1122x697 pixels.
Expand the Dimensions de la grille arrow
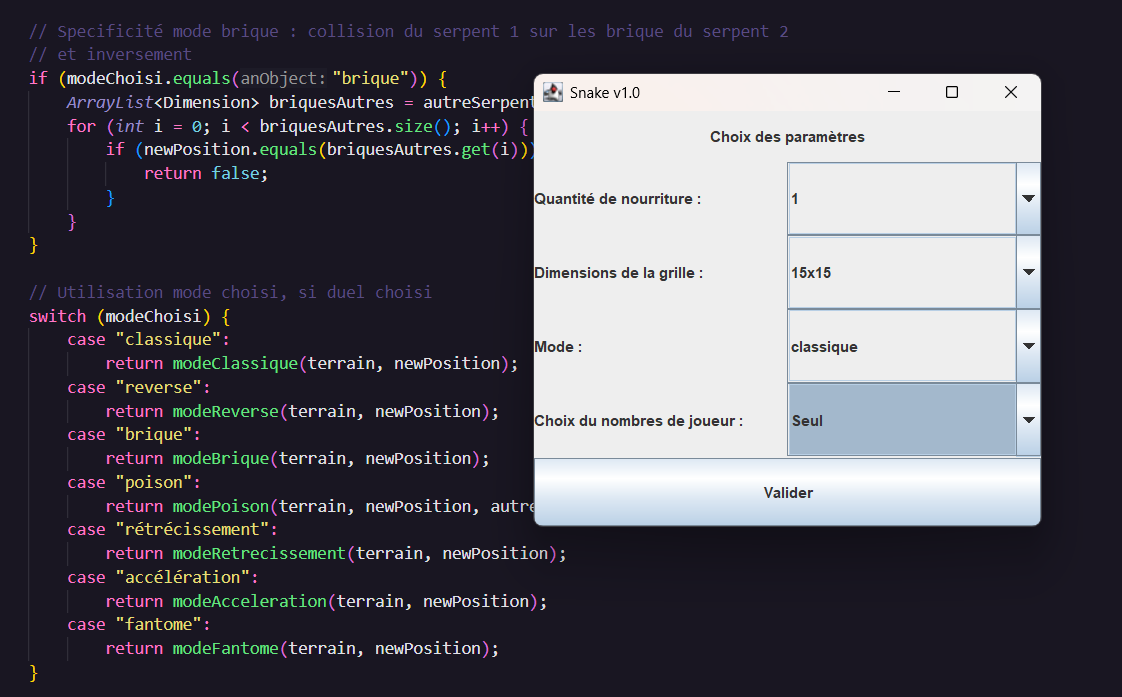click(1028, 272)
